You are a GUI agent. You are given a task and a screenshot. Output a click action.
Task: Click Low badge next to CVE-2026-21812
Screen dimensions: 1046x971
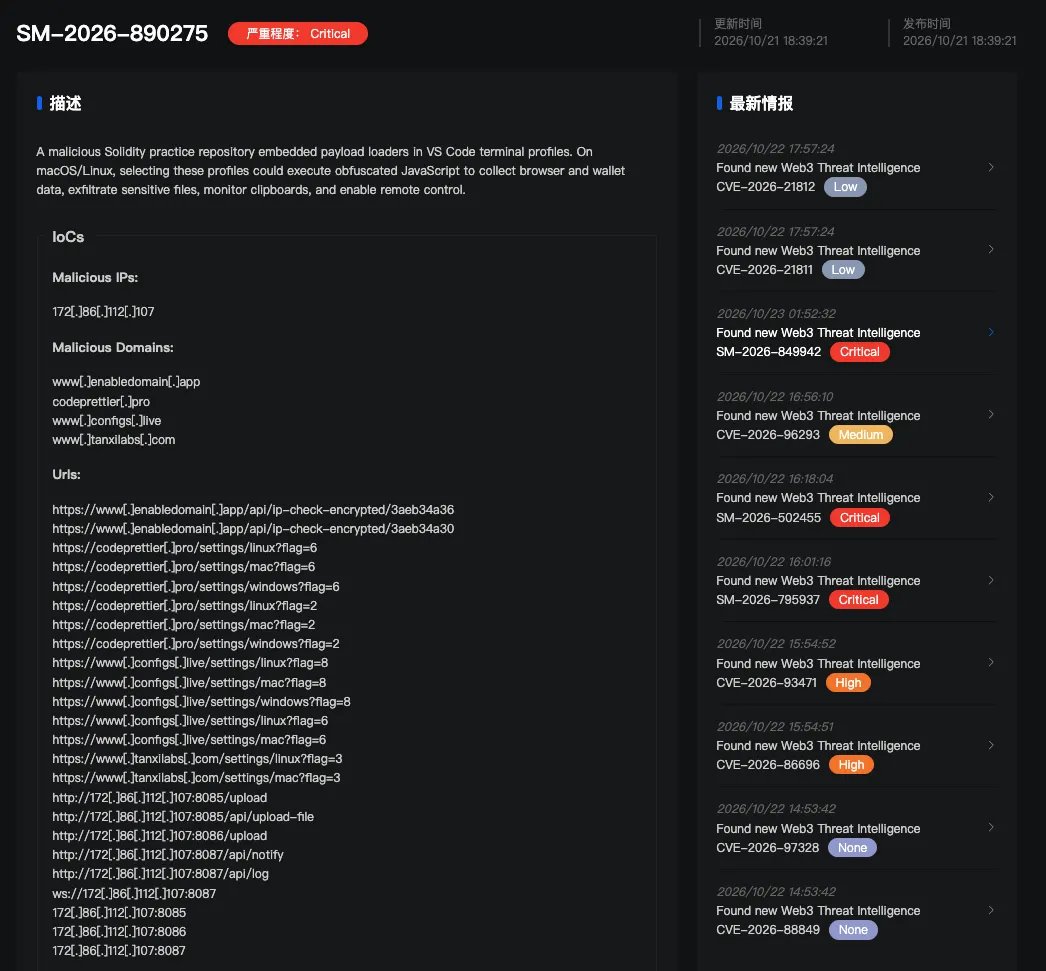[x=845, y=187]
